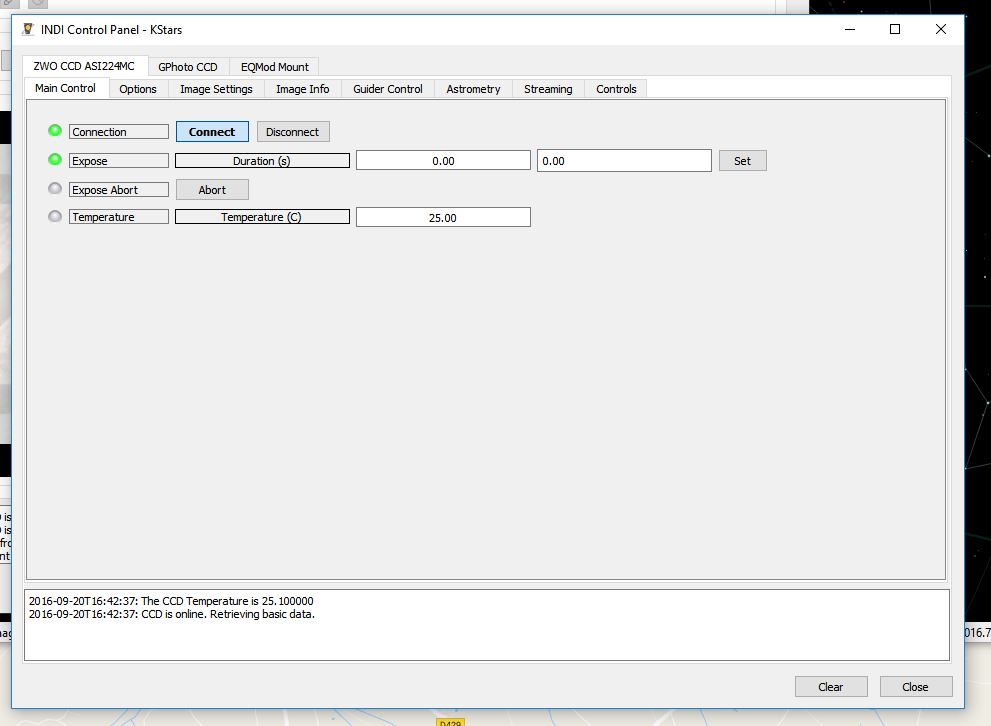This screenshot has height=726, width=991.
Task: Click the gray Expose Abort status light
Action: [x=55, y=188]
